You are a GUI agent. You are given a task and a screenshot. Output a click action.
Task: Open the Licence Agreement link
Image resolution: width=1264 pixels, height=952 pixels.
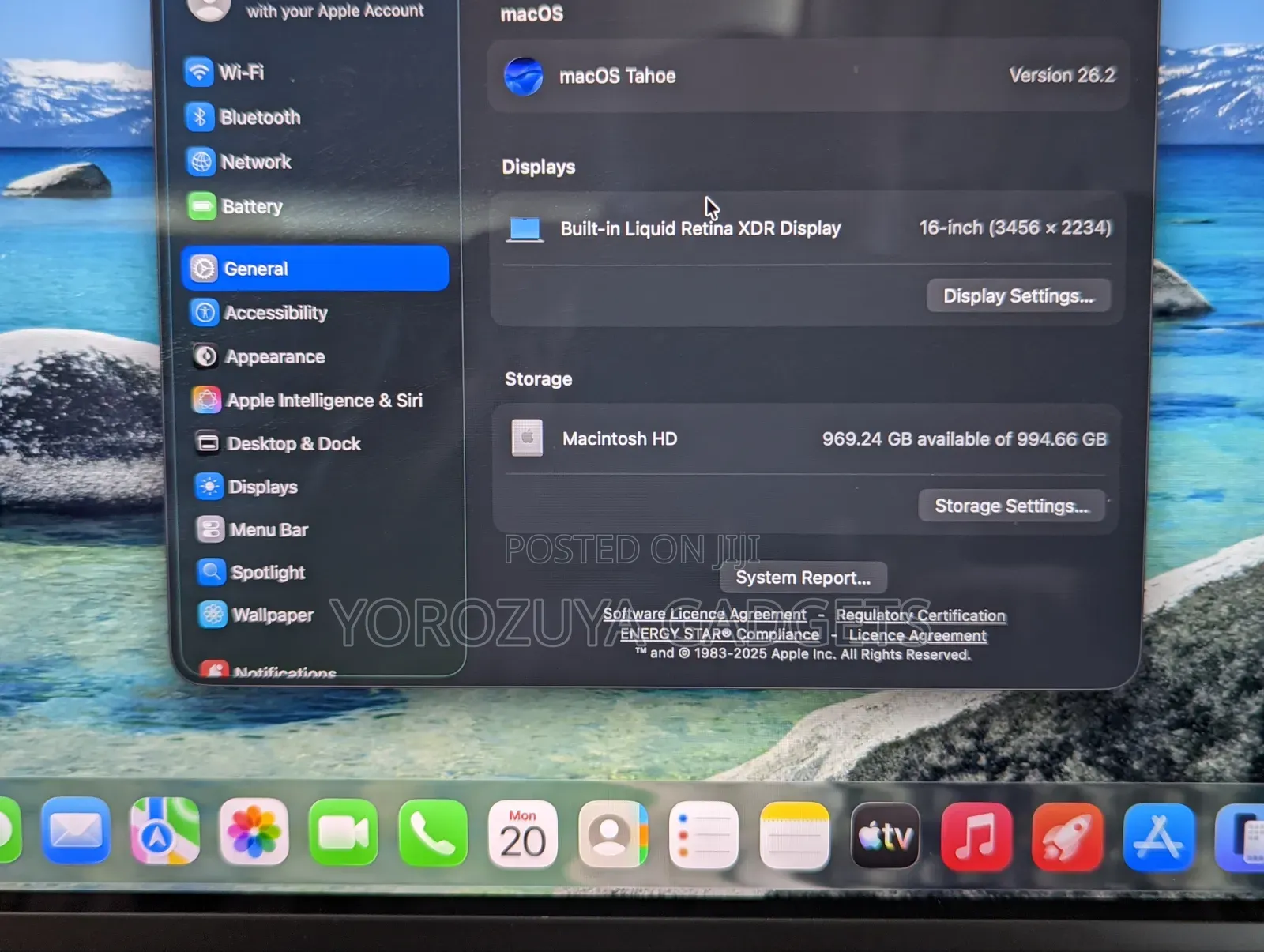click(917, 635)
